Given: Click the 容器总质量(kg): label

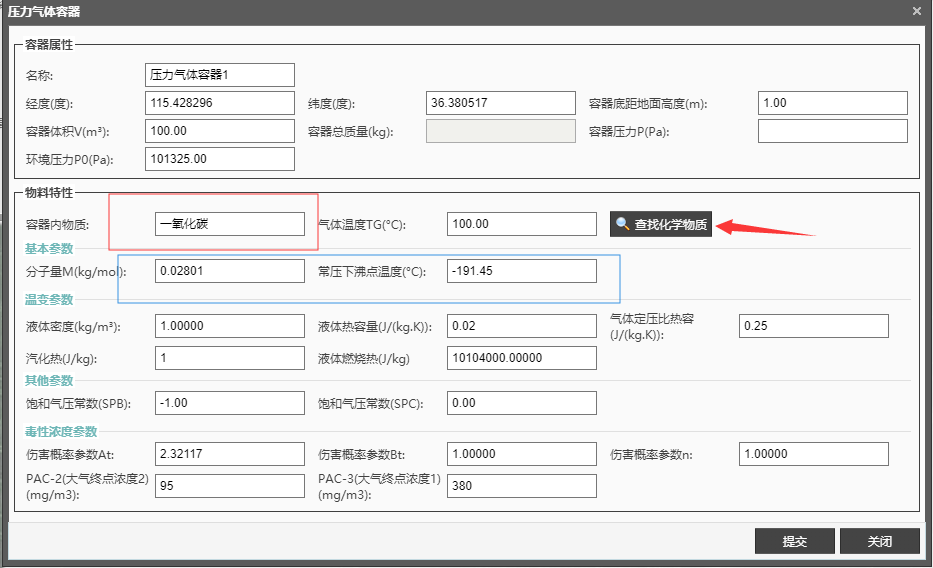Looking at the screenshot, I should (350, 131).
